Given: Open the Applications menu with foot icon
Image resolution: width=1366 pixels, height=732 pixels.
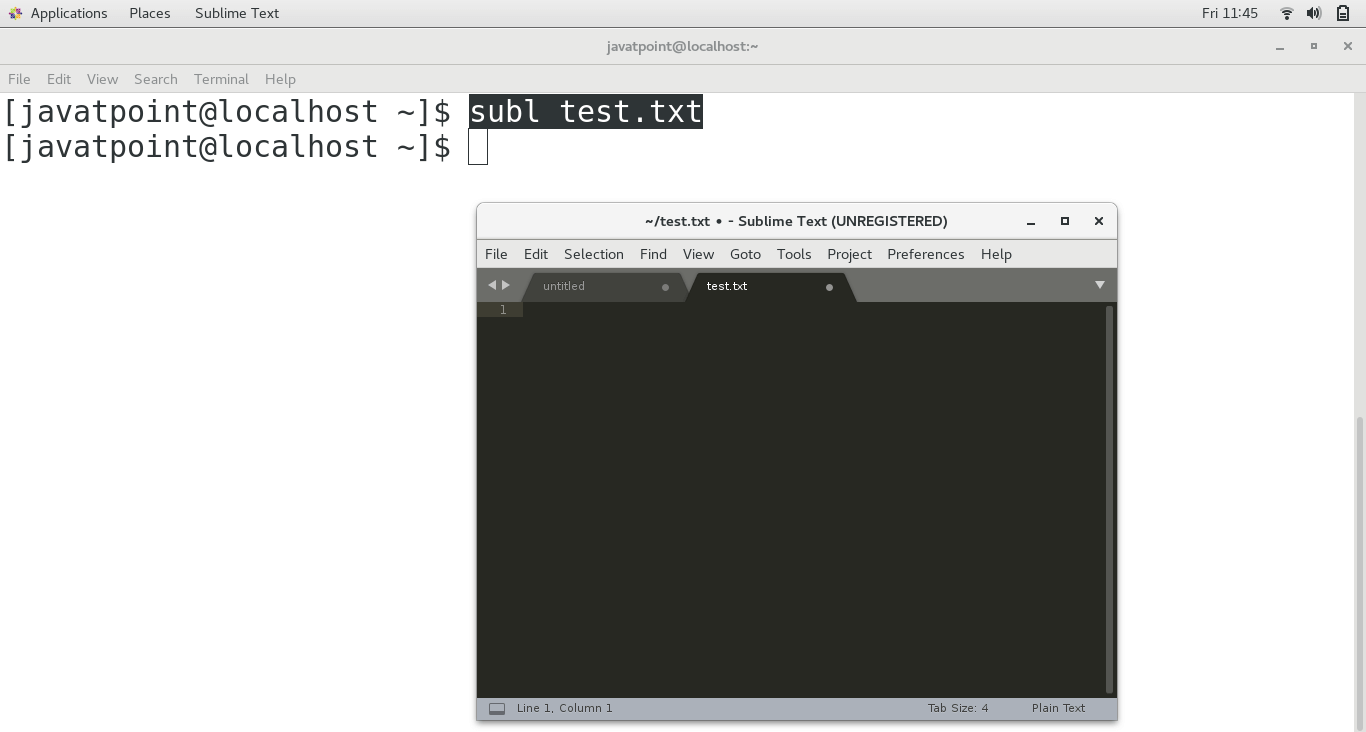Looking at the screenshot, I should click(x=57, y=13).
